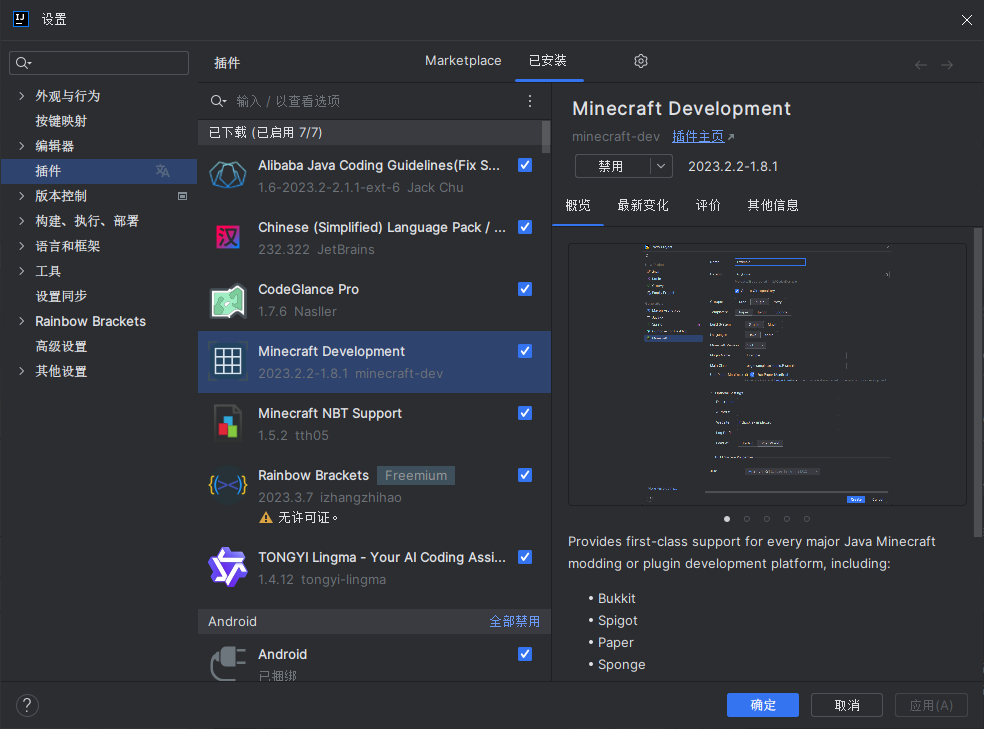The height and width of the screenshot is (729, 984).
Task: Click the help question mark icon
Action: point(27,705)
